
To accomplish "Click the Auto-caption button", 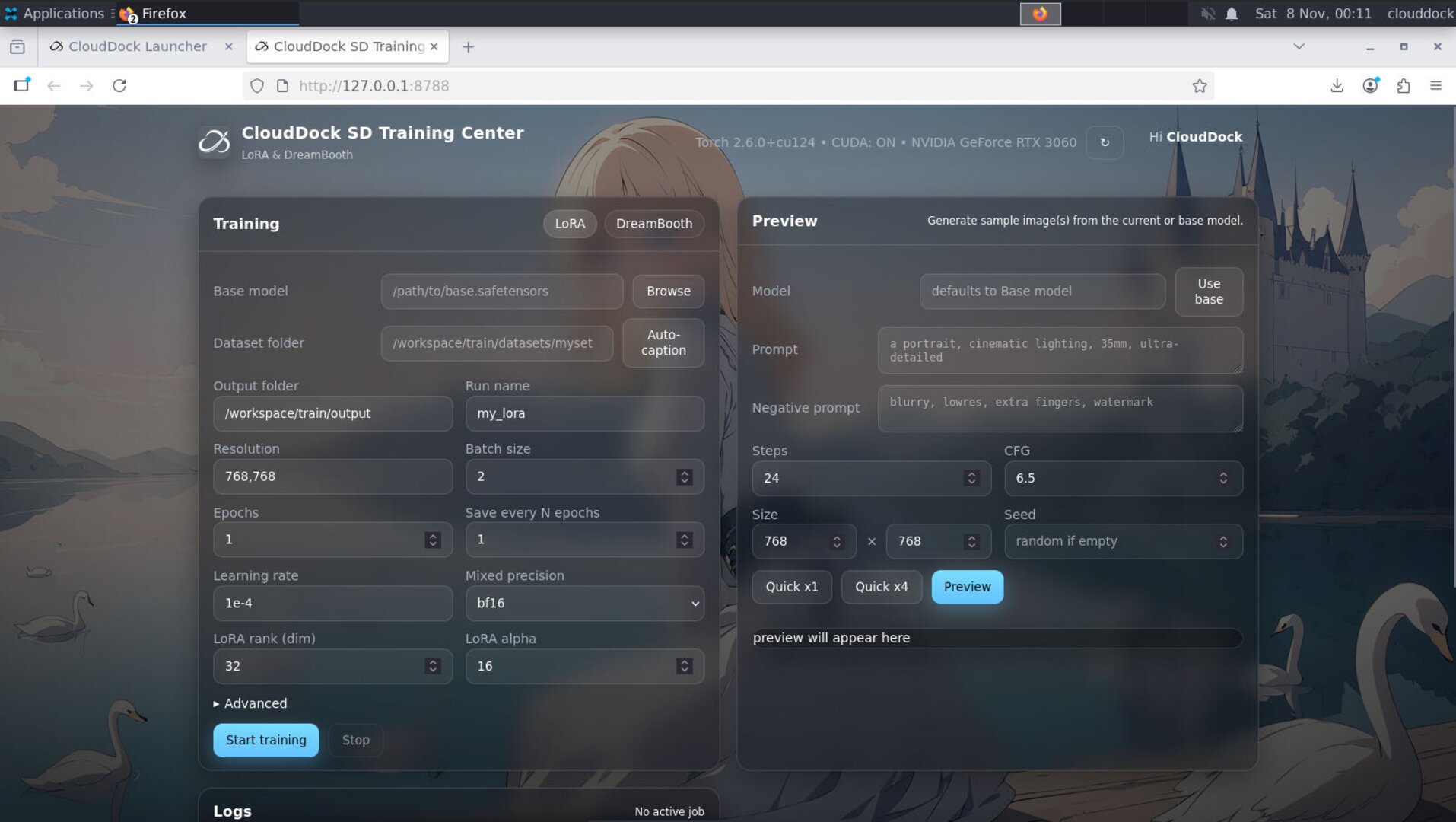I will coord(663,342).
